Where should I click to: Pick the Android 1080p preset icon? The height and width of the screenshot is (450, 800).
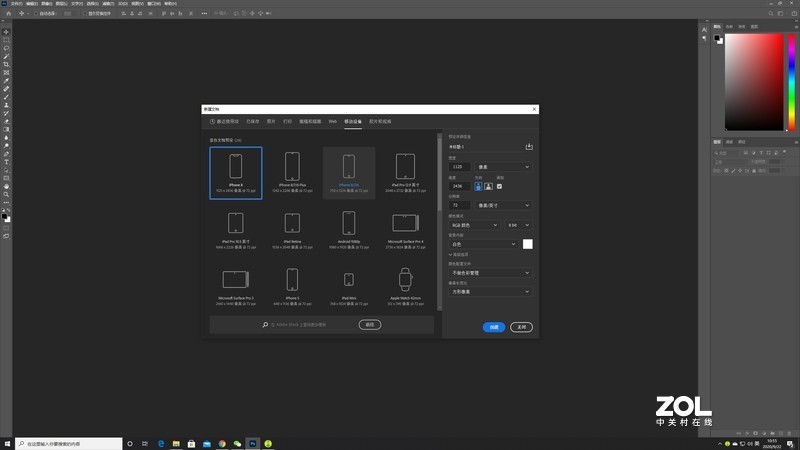pos(348,223)
